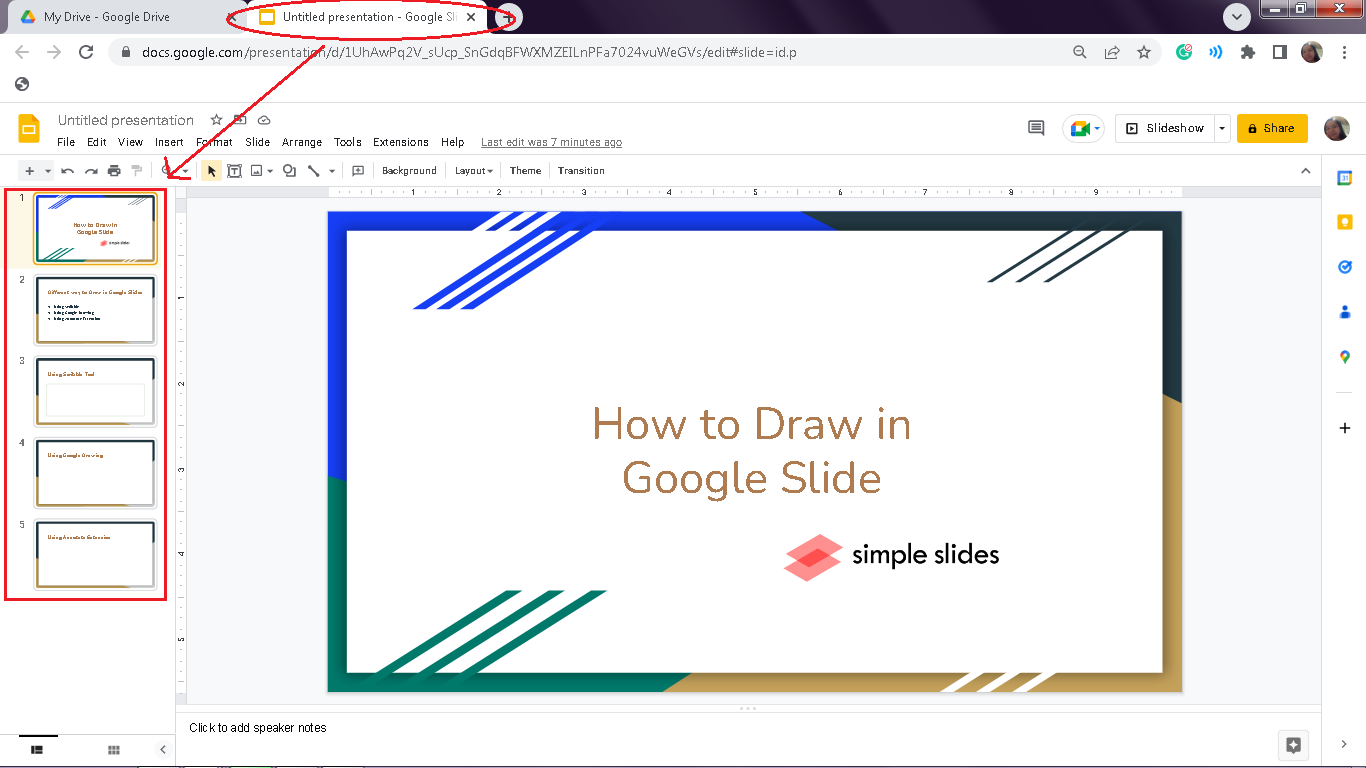The image size is (1366, 768).
Task: Open the Edit menu
Action: click(x=96, y=142)
